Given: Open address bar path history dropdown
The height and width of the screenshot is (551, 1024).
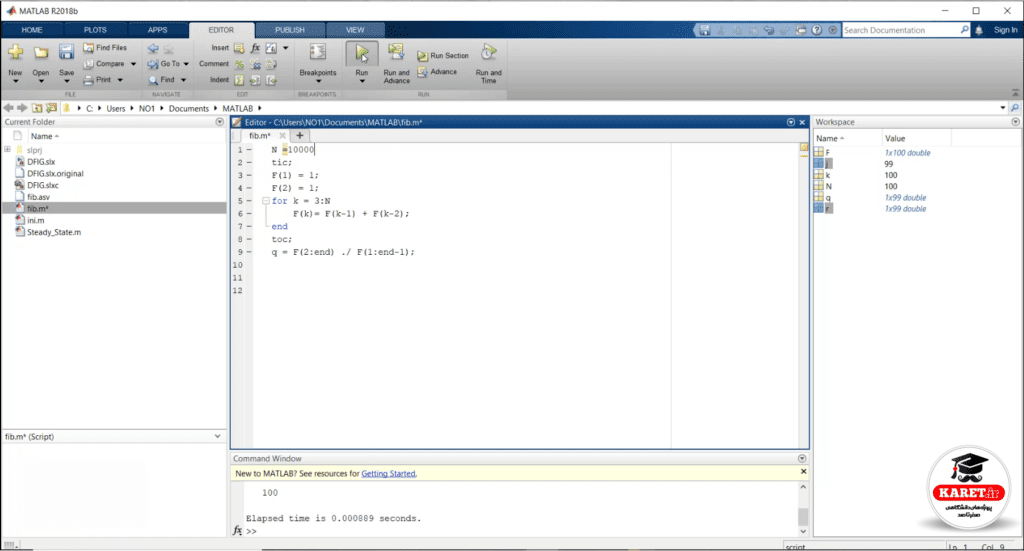Looking at the screenshot, I should (x=1002, y=108).
